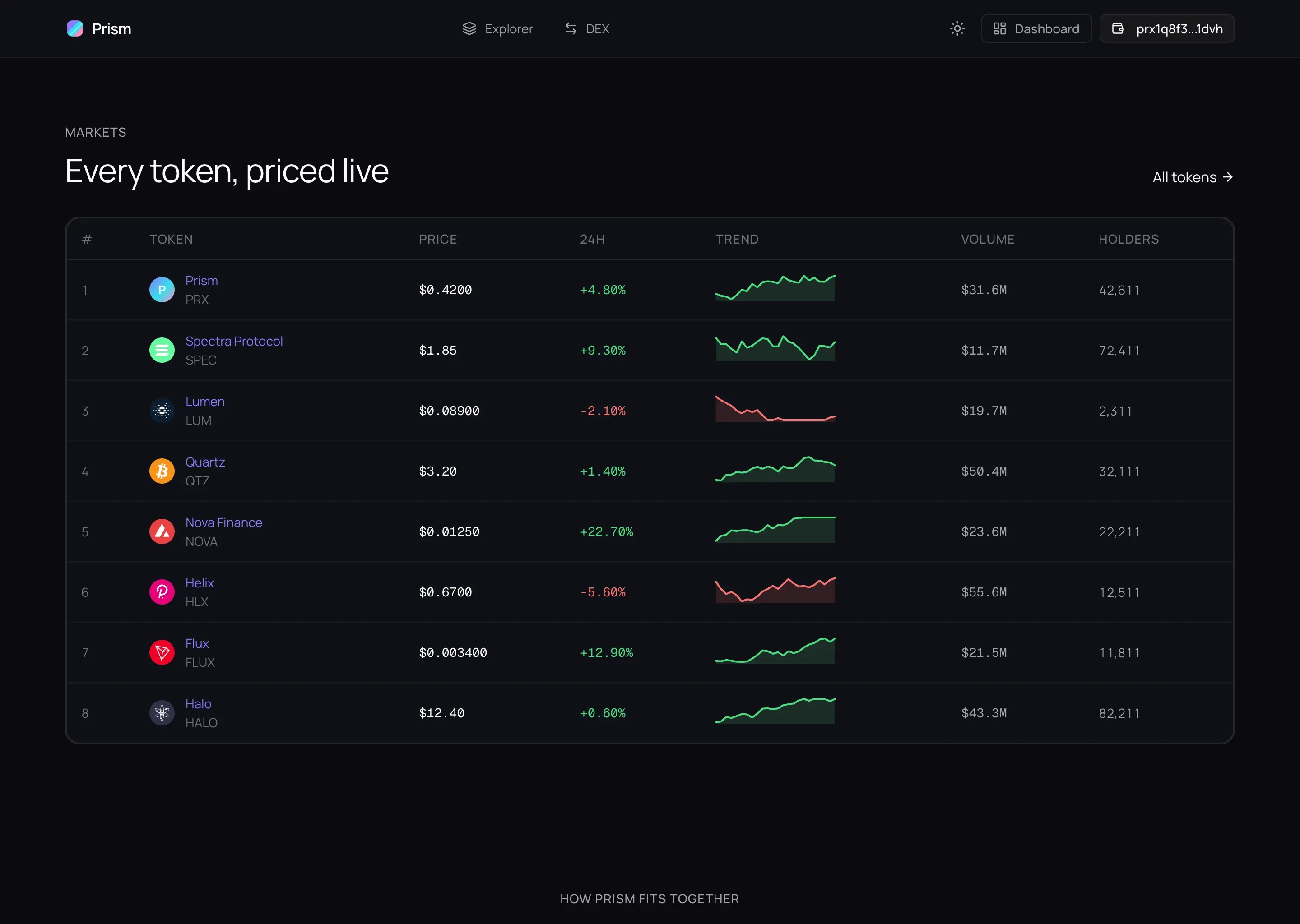The height and width of the screenshot is (924, 1300).
Task: Click the TOKEN column header
Action: click(x=171, y=239)
